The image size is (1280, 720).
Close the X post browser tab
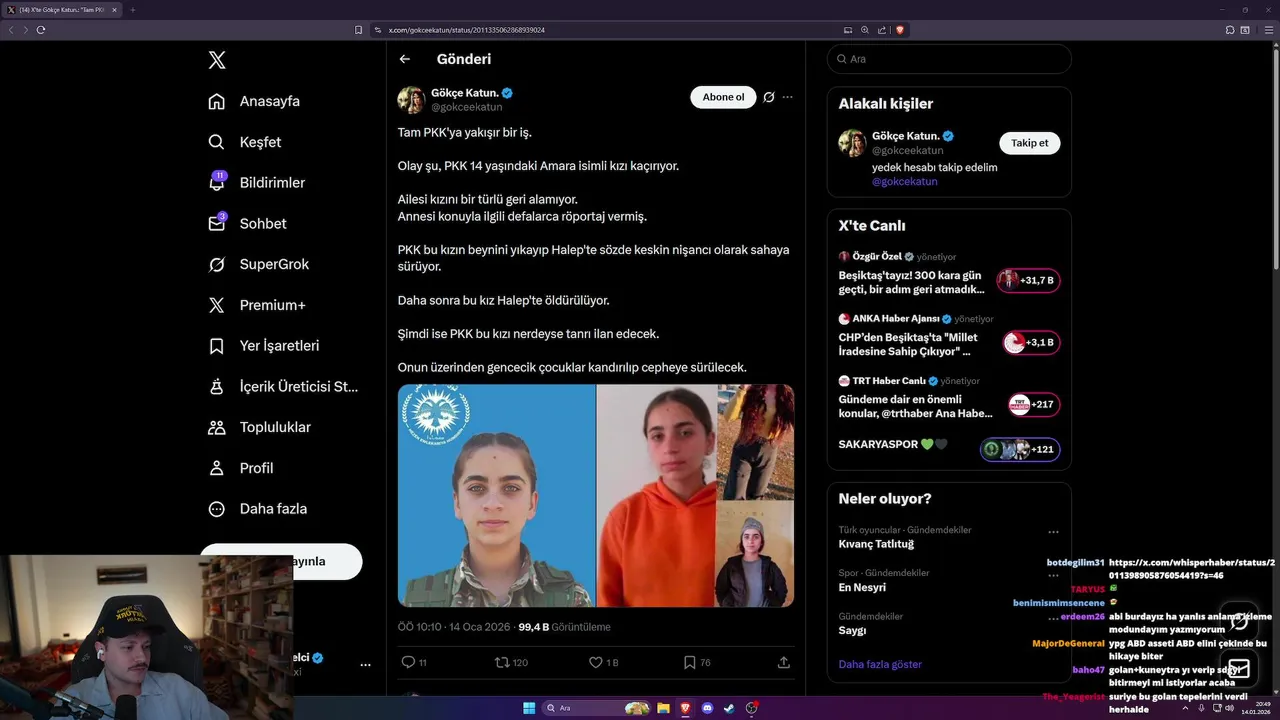pos(114,10)
